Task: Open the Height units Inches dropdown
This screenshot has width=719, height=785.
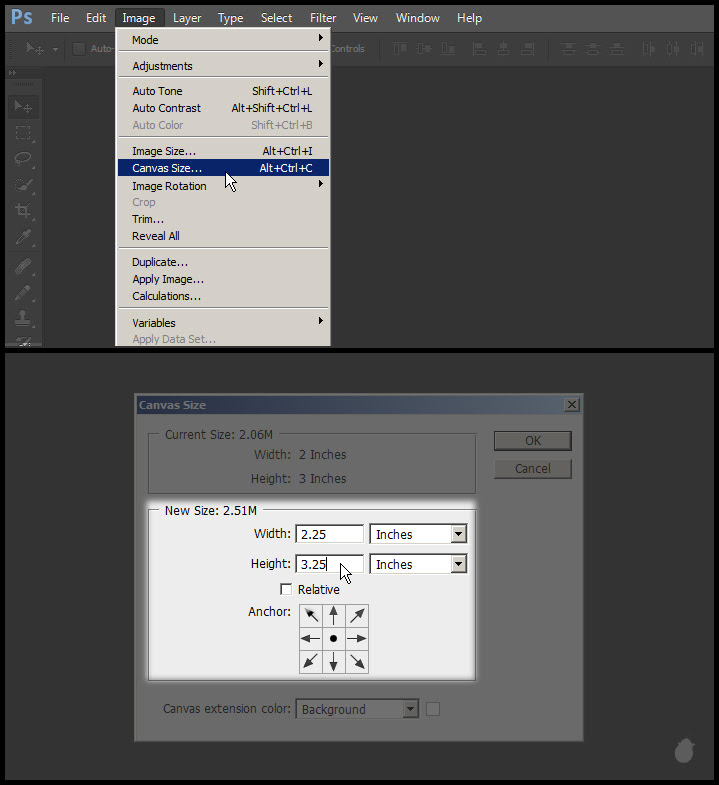Action: tap(418, 564)
